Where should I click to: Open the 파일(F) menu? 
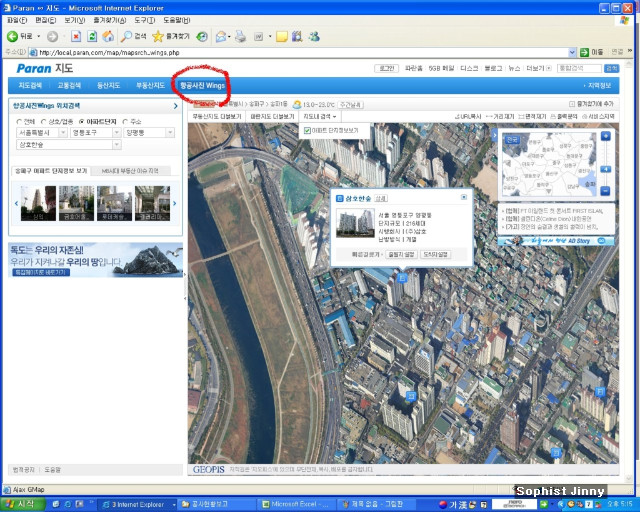[17, 20]
